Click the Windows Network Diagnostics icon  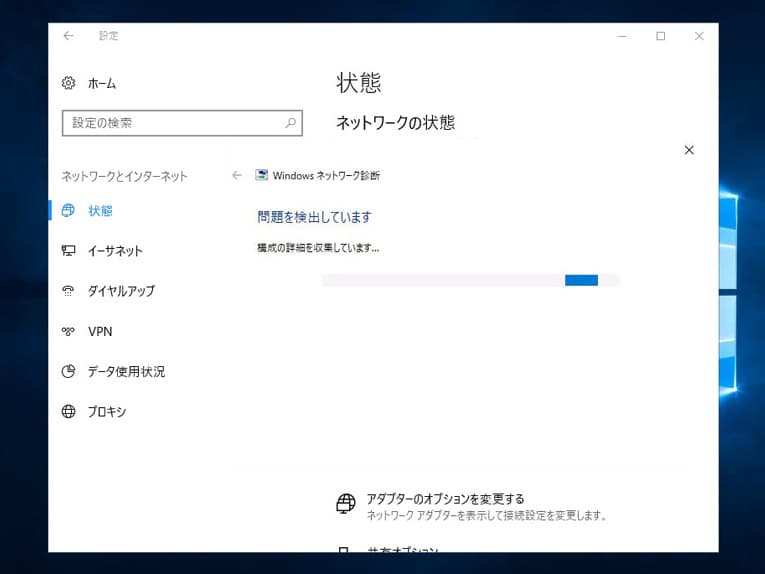[262, 175]
